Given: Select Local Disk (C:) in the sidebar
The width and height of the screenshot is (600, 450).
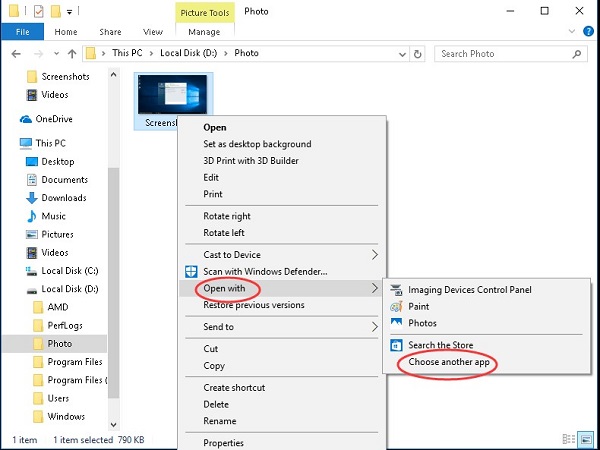Looking at the screenshot, I should click(69, 271).
